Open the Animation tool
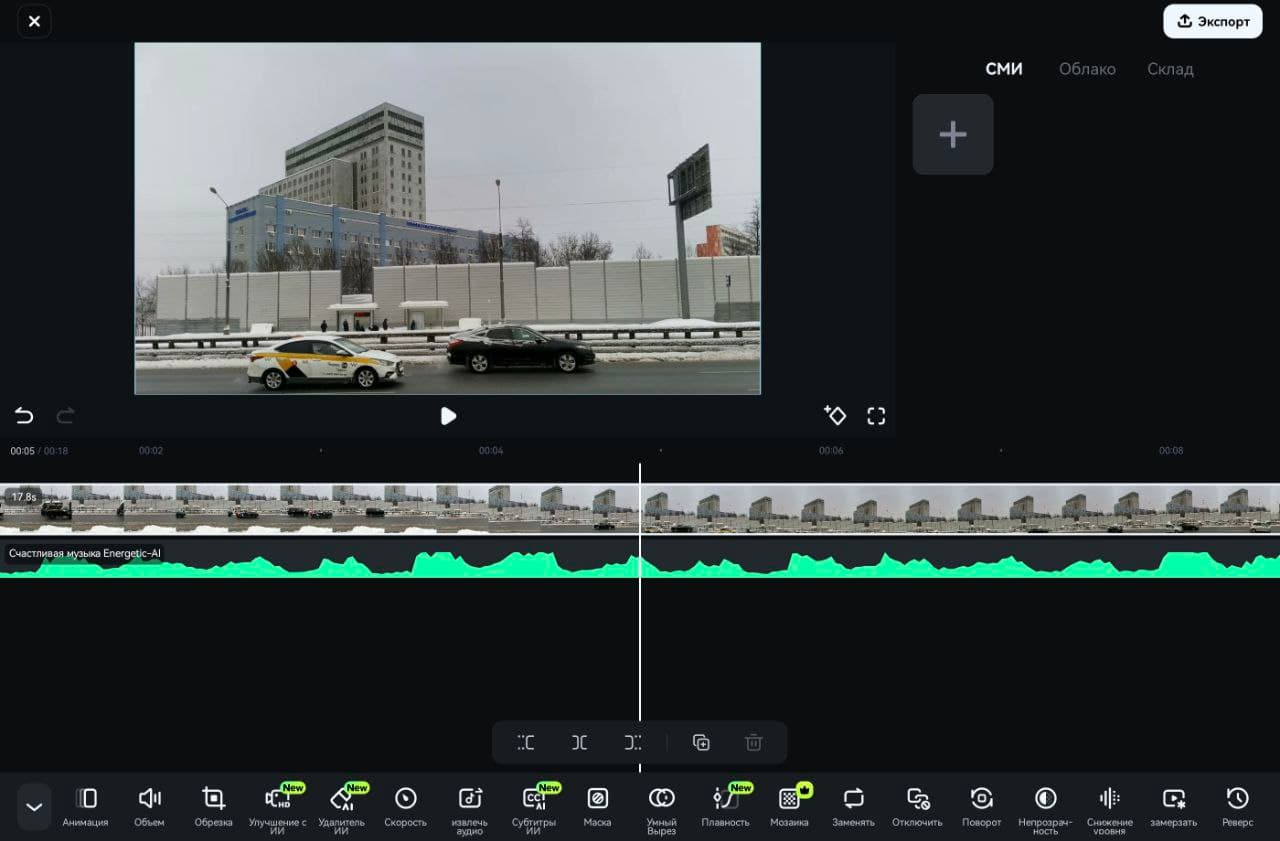Screen dimensions: 1280x841 85,806
